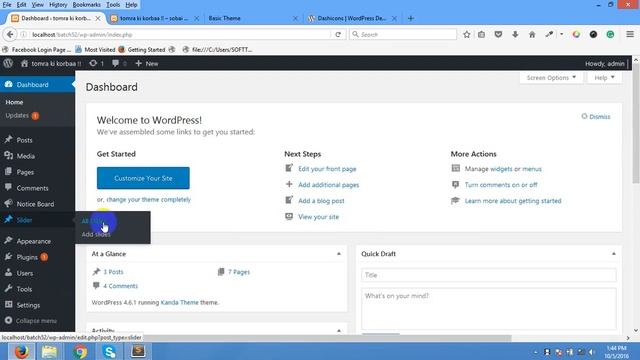The width and height of the screenshot is (640, 360).
Task: Click Customize Your Site button
Action: click(143, 178)
